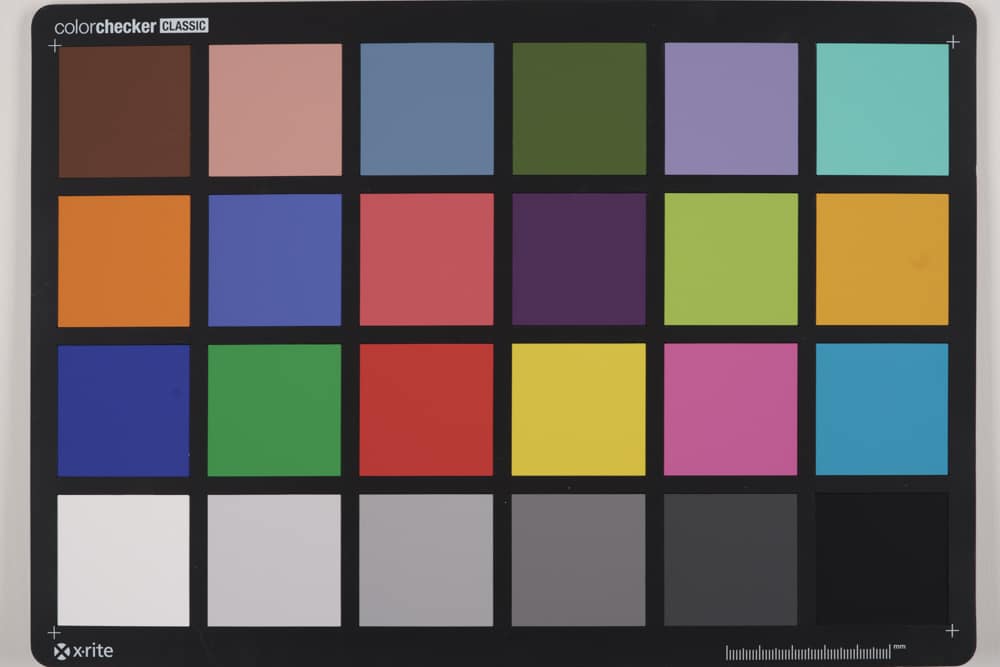Pick the magenta patch
This screenshot has height=667, width=1000.
[x=730, y=409]
